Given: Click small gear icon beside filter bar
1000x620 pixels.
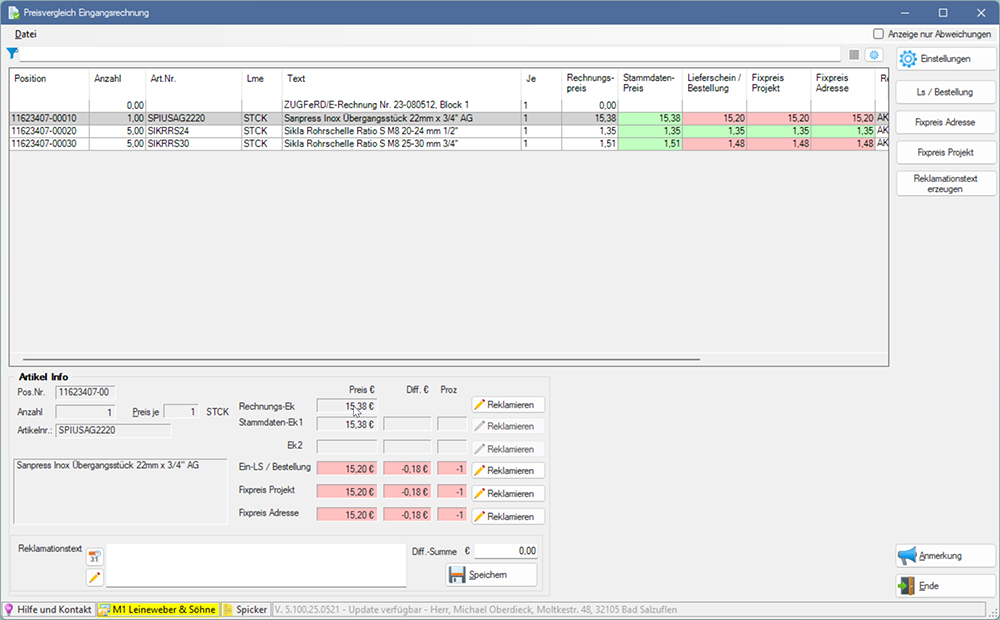Looking at the screenshot, I should [874, 55].
